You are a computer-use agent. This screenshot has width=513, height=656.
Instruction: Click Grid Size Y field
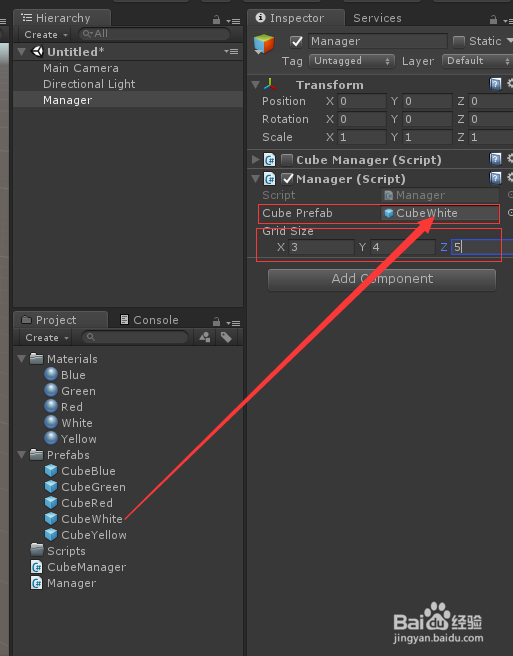tap(403, 247)
